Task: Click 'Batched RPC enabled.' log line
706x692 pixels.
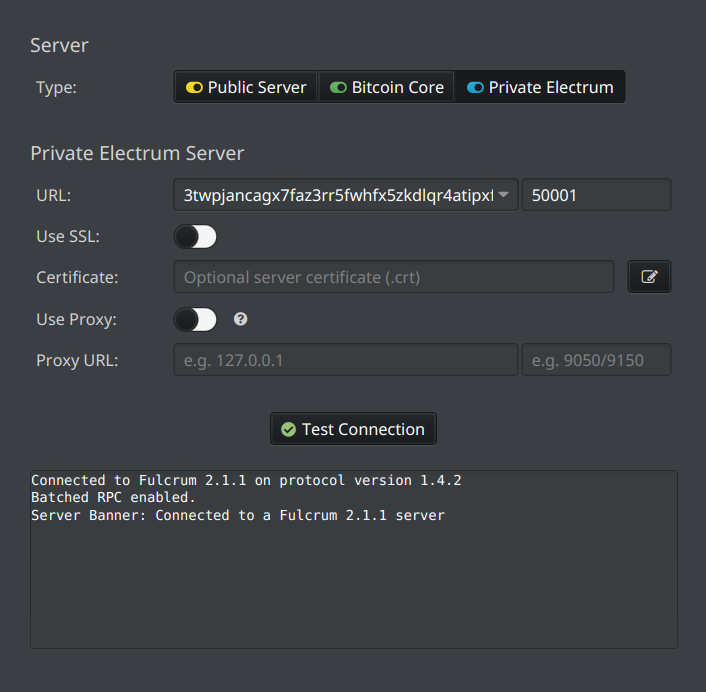Action: (x=113, y=498)
